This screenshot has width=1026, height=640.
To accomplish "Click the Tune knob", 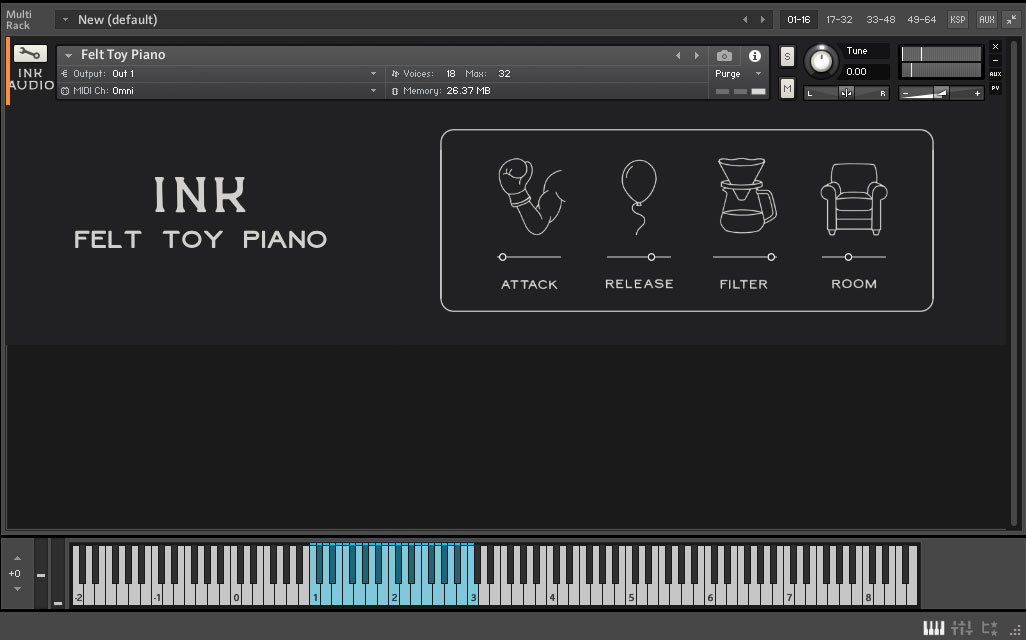I will [x=821, y=62].
